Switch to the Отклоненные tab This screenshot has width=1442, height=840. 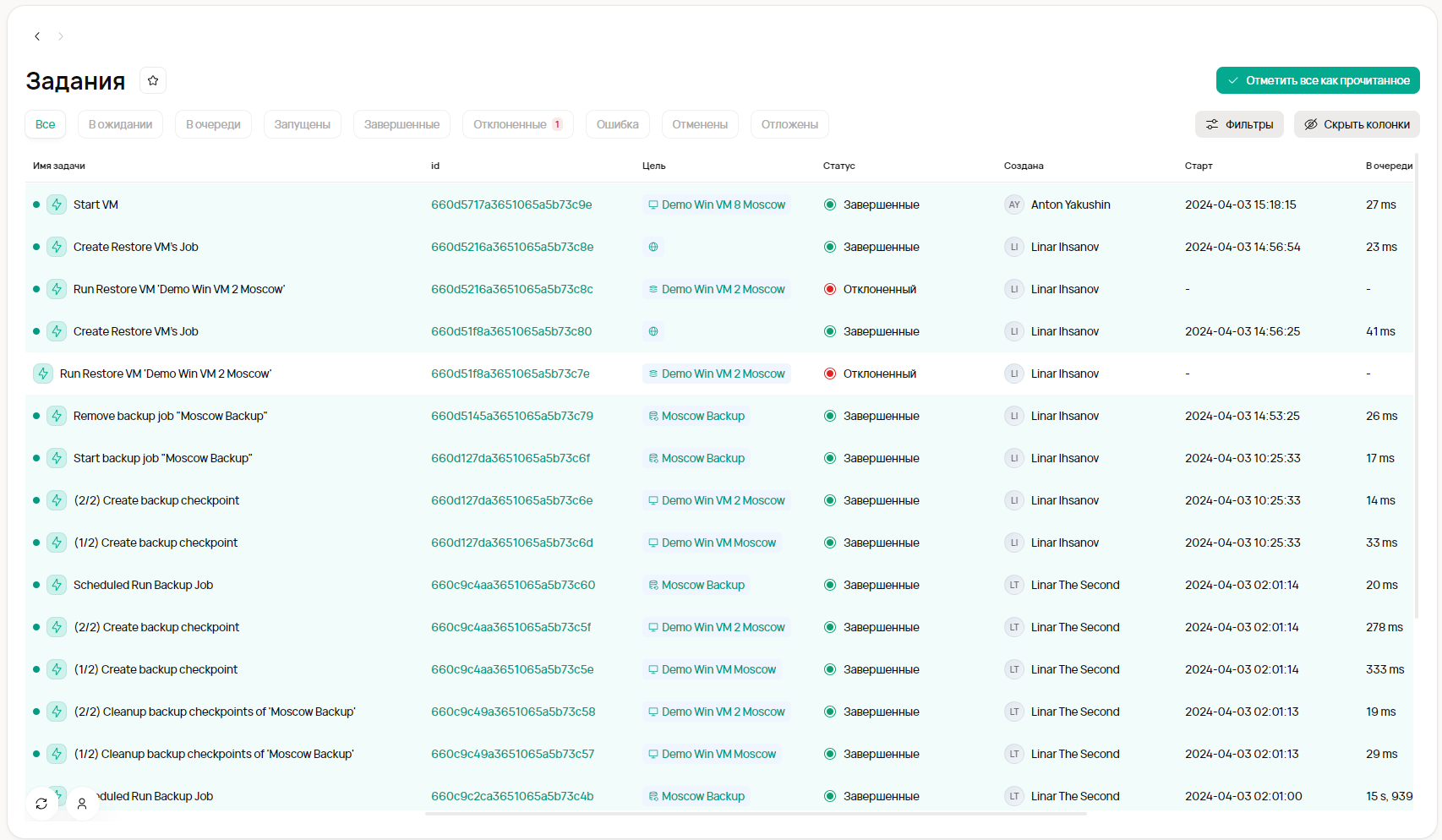pos(517,124)
